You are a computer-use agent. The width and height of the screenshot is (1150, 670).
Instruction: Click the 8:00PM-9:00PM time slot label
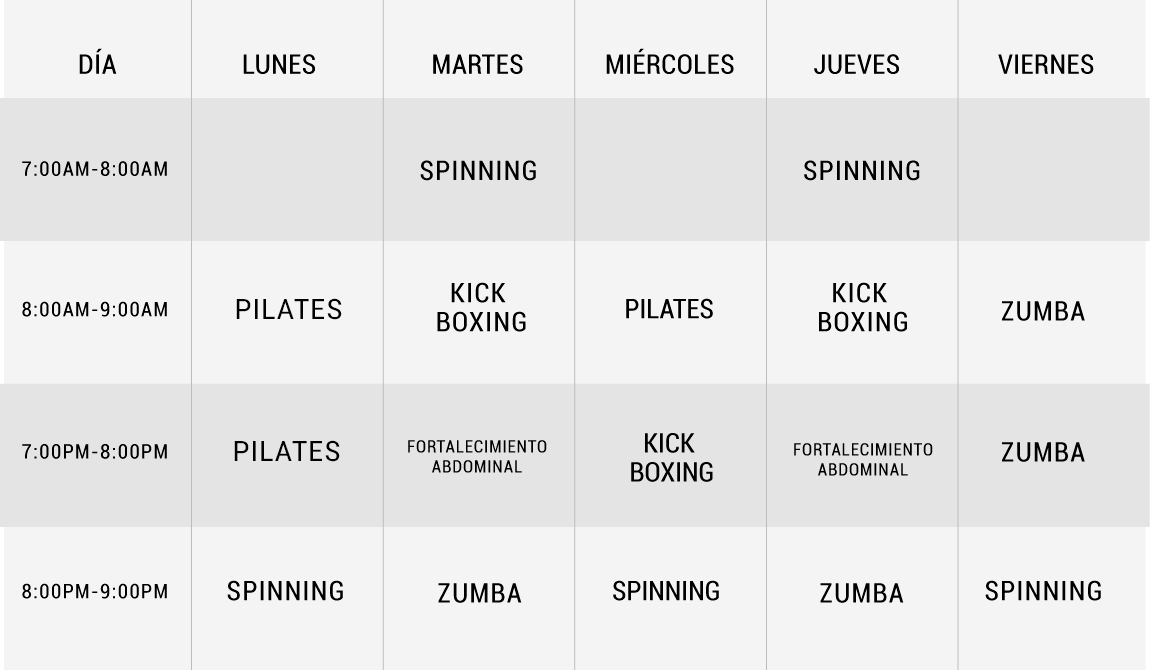tap(95, 591)
